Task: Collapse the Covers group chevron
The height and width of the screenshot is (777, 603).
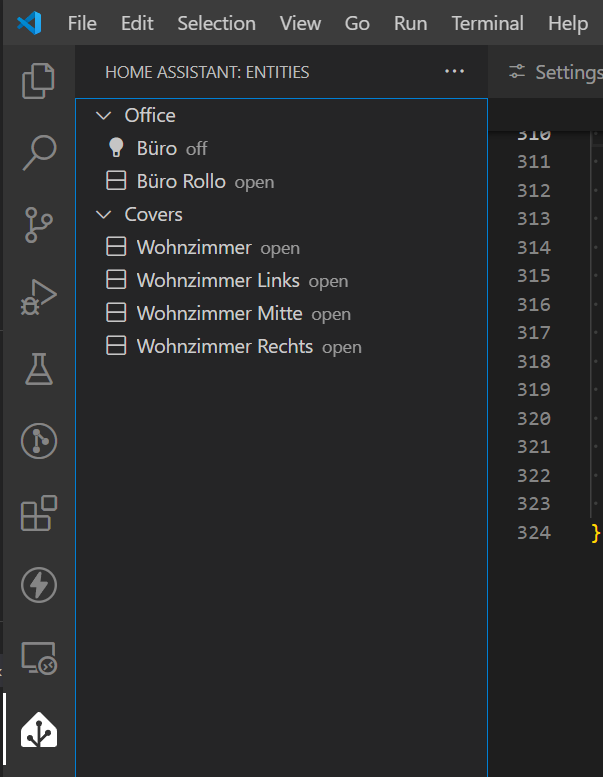Action: [x=103, y=215]
